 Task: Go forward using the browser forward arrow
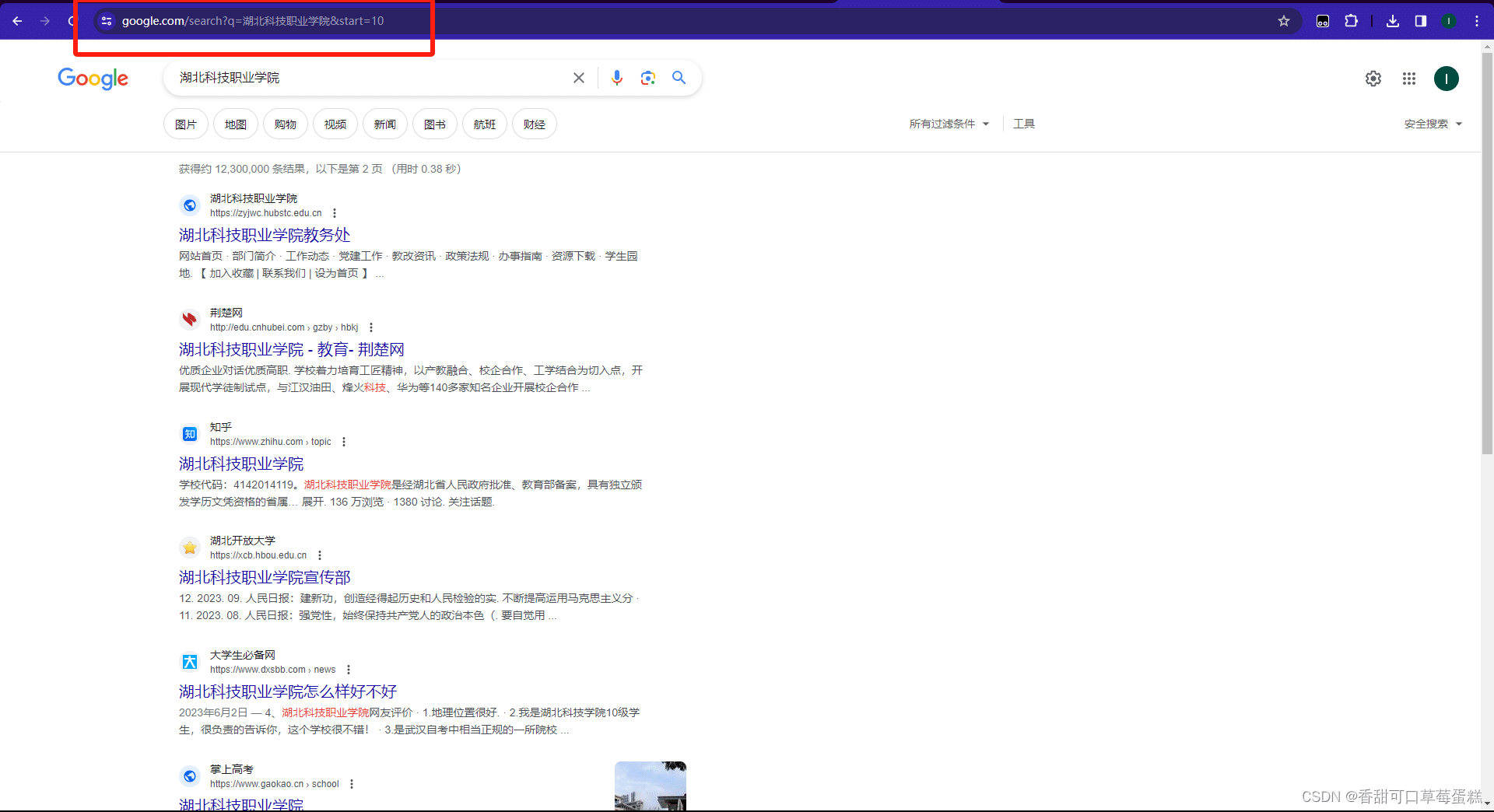click(x=45, y=21)
